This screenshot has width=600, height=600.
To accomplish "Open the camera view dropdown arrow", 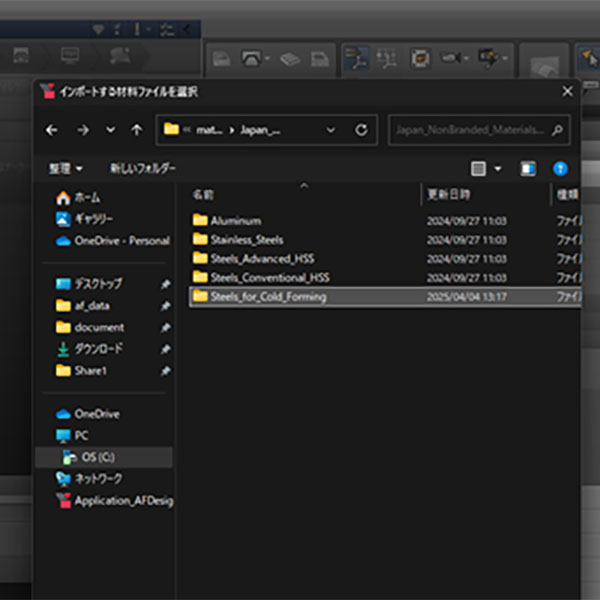I will [467, 58].
